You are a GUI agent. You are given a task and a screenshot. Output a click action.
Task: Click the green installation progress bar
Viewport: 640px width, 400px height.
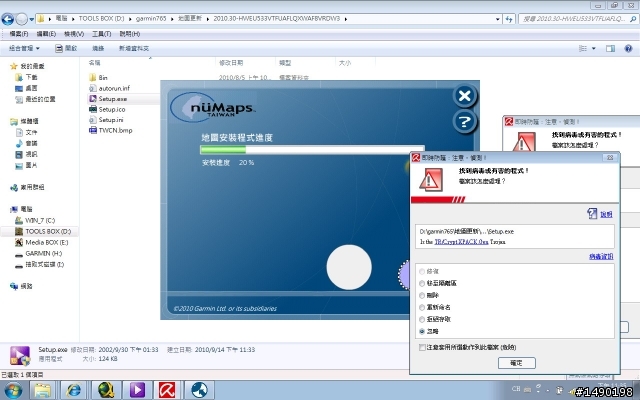(x=312, y=150)
